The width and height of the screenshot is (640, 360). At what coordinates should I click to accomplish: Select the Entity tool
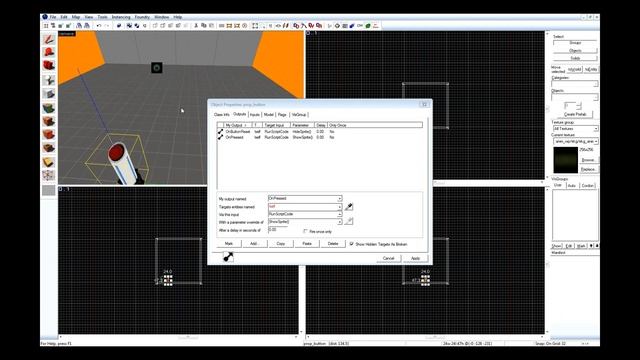pos(49,80)
